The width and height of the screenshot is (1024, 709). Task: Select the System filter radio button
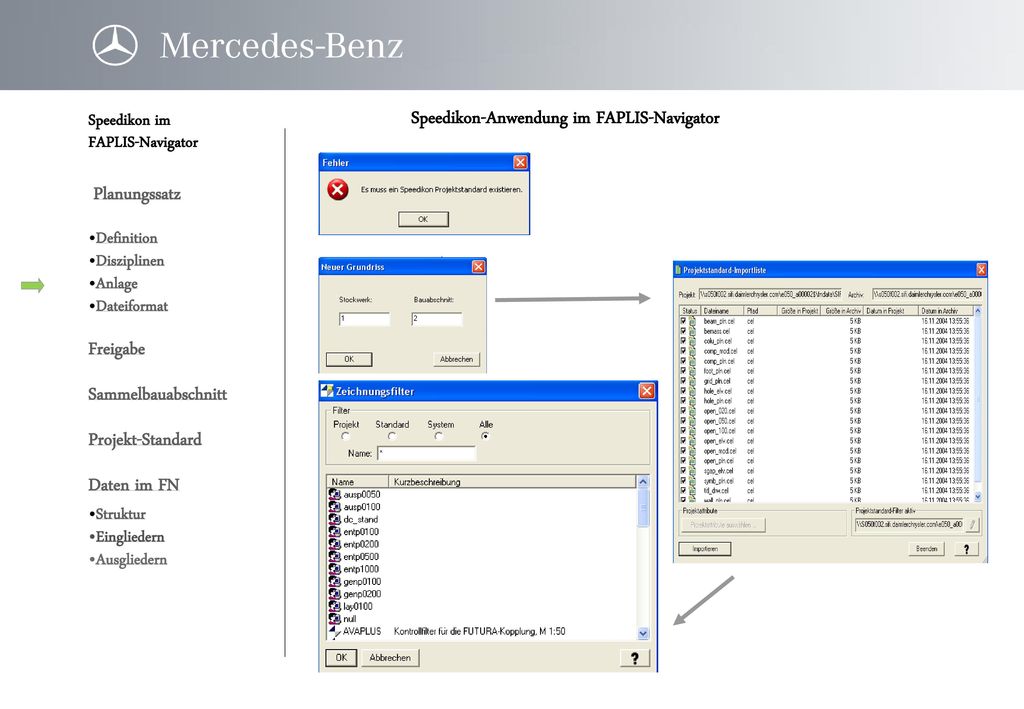pos(439,436)
